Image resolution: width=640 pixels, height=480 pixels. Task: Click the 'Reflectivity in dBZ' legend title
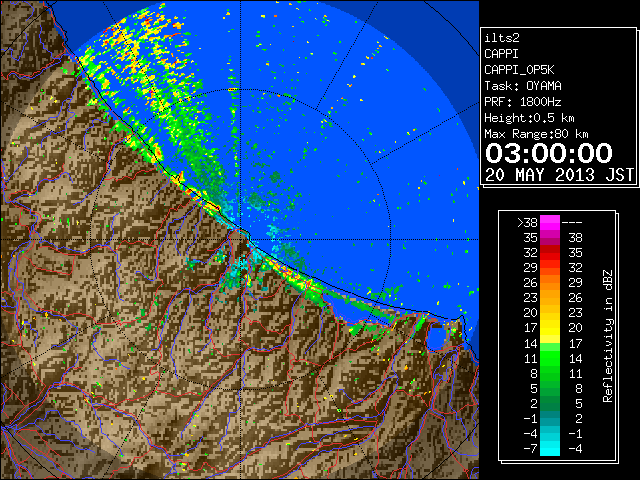[x=608, y=336]
